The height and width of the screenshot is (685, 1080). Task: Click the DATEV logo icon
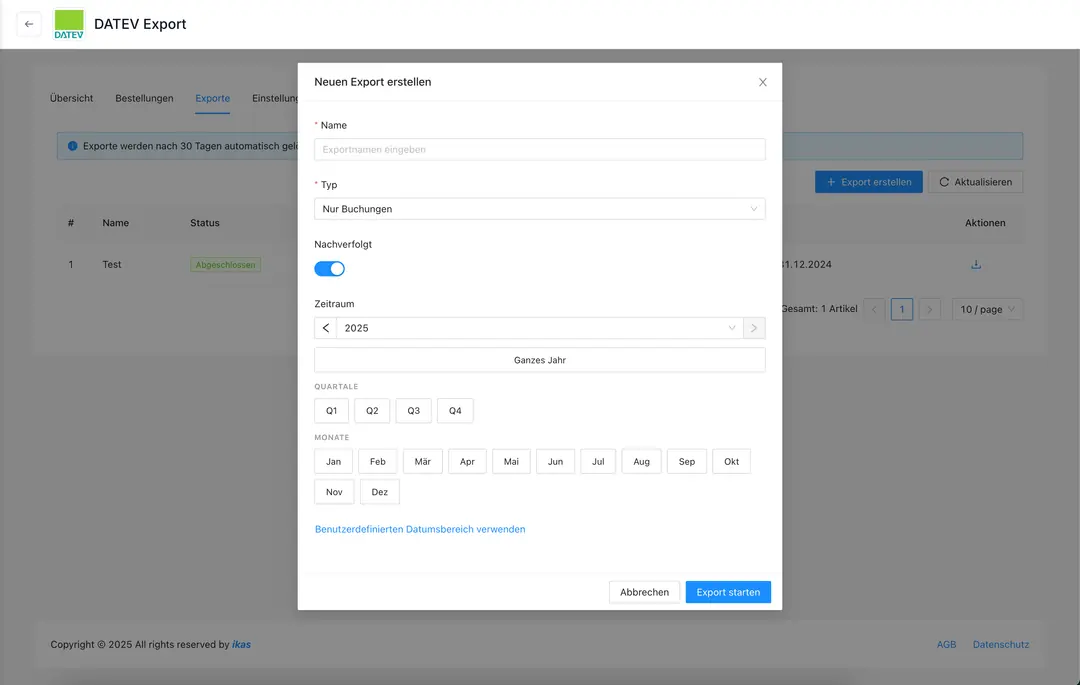69,24
